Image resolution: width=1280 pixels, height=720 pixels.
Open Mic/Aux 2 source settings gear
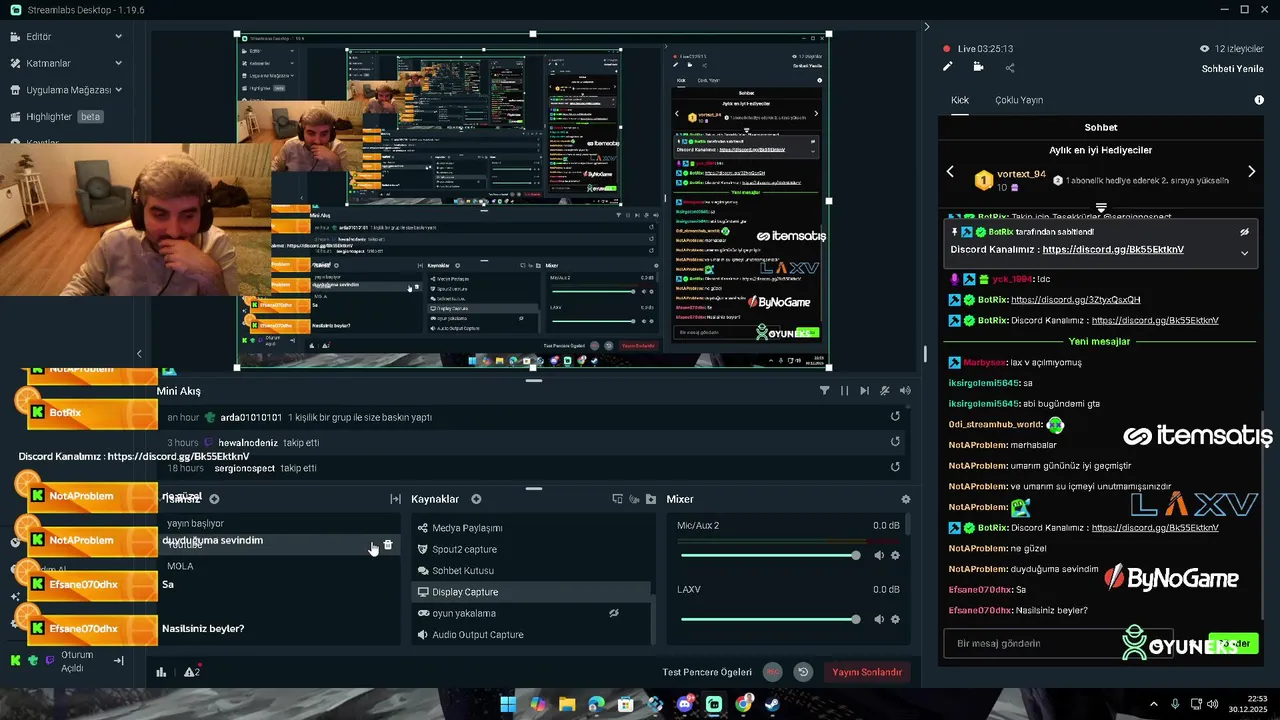coord(895,555)
